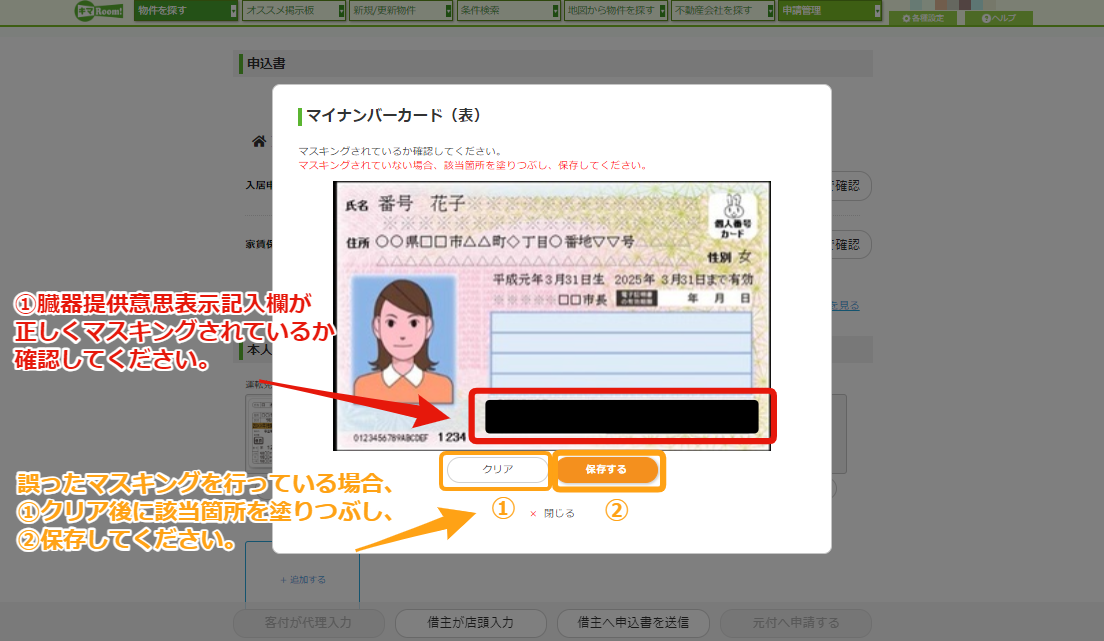Click the 借主が店頭入力 button

coord(470,623)
